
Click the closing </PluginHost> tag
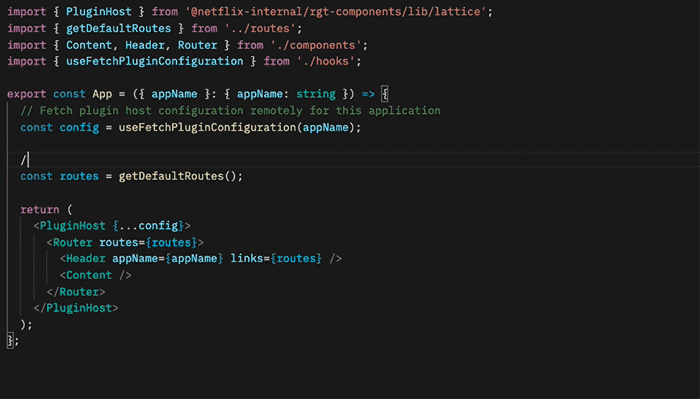point(76,308)
